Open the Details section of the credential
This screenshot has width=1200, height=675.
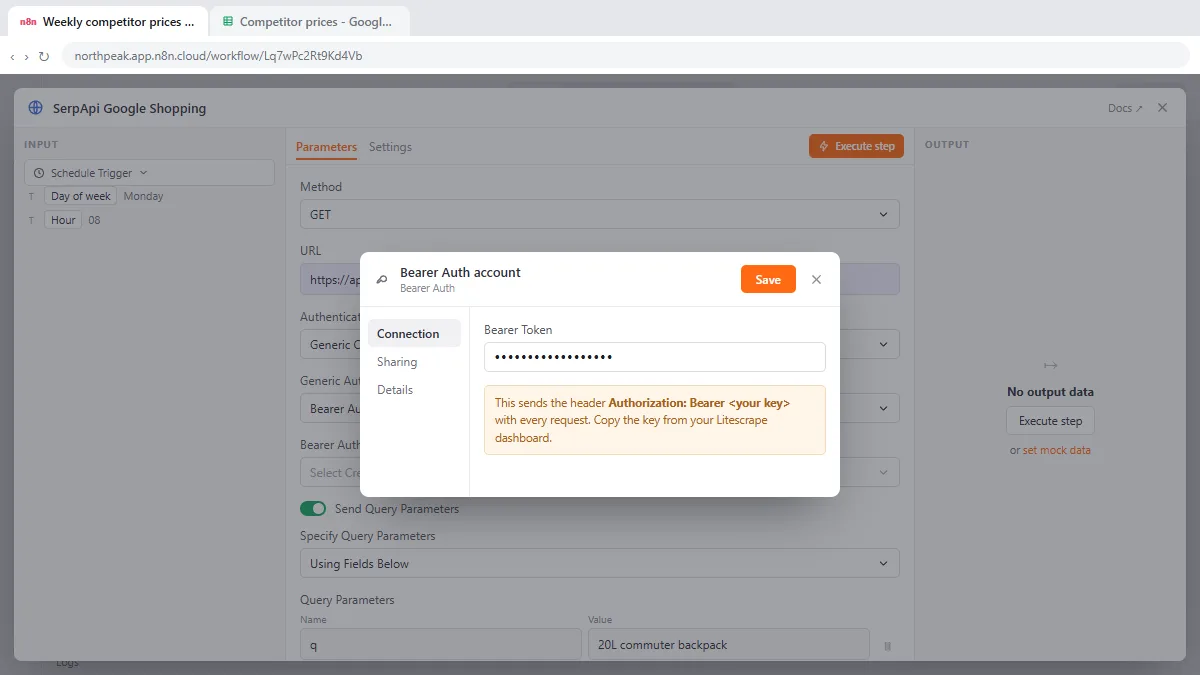pos(395,390)
